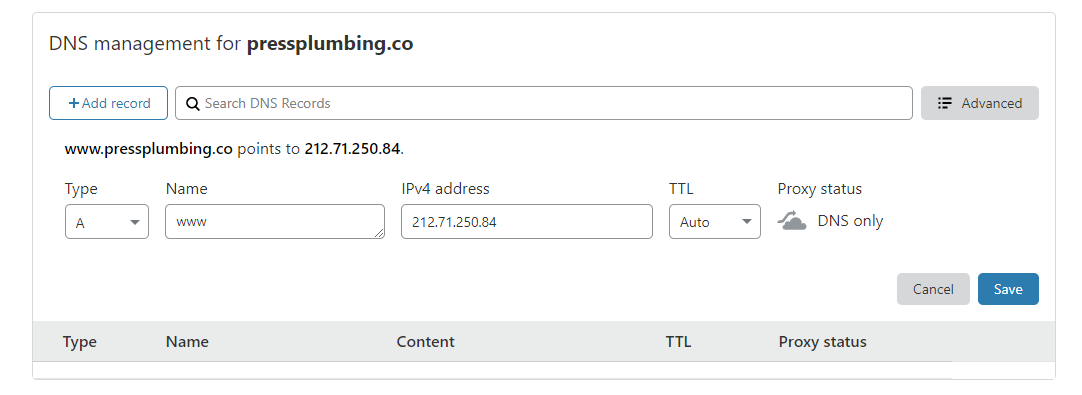The width and height of the screenshot is (1082, 395).
Task: Click the bold www.pressplumbing.co summary text
Action: pyautogui.click(x=148, y=149)
